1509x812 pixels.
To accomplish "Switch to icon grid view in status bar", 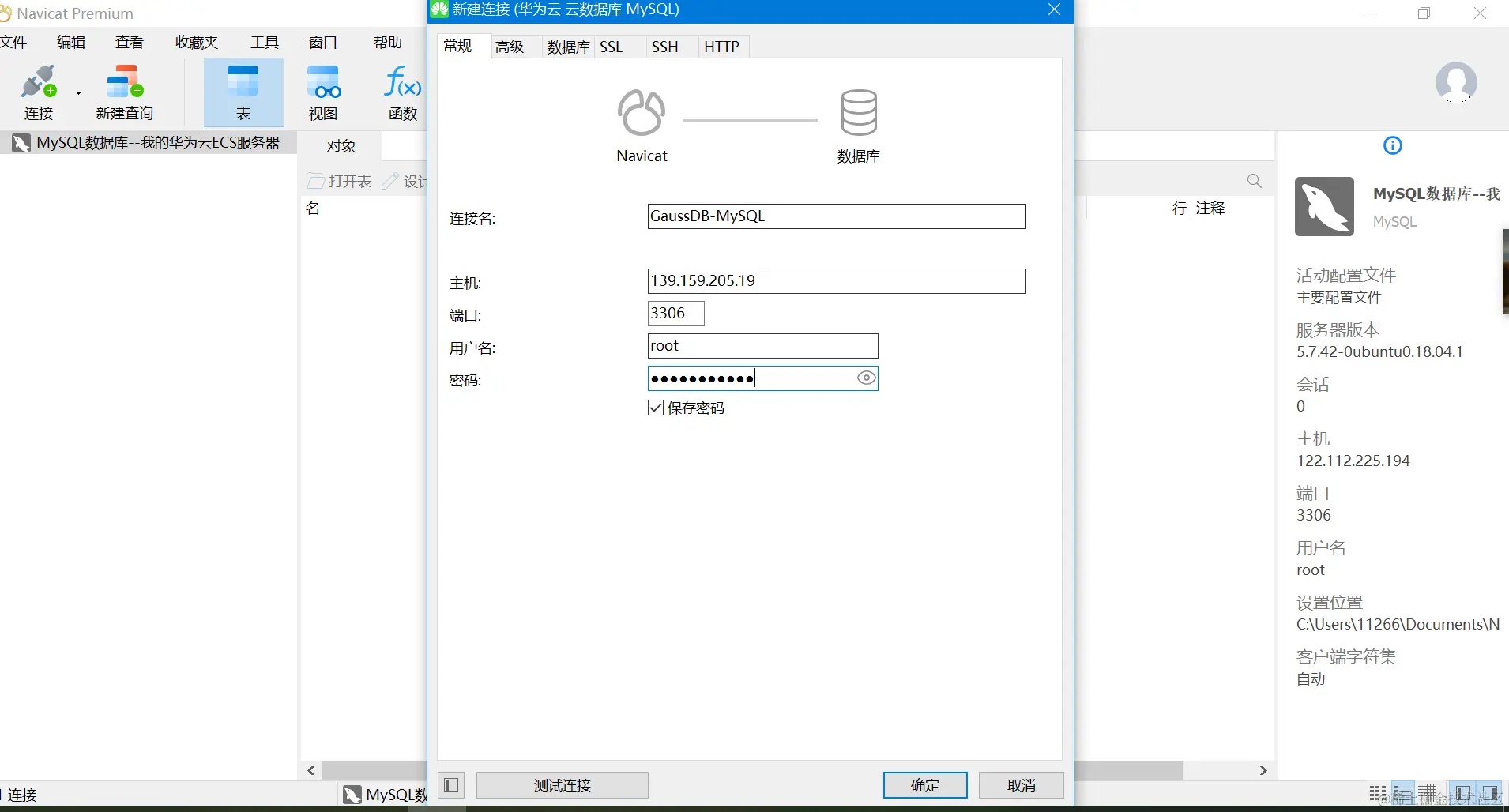I will point(1378,794).
